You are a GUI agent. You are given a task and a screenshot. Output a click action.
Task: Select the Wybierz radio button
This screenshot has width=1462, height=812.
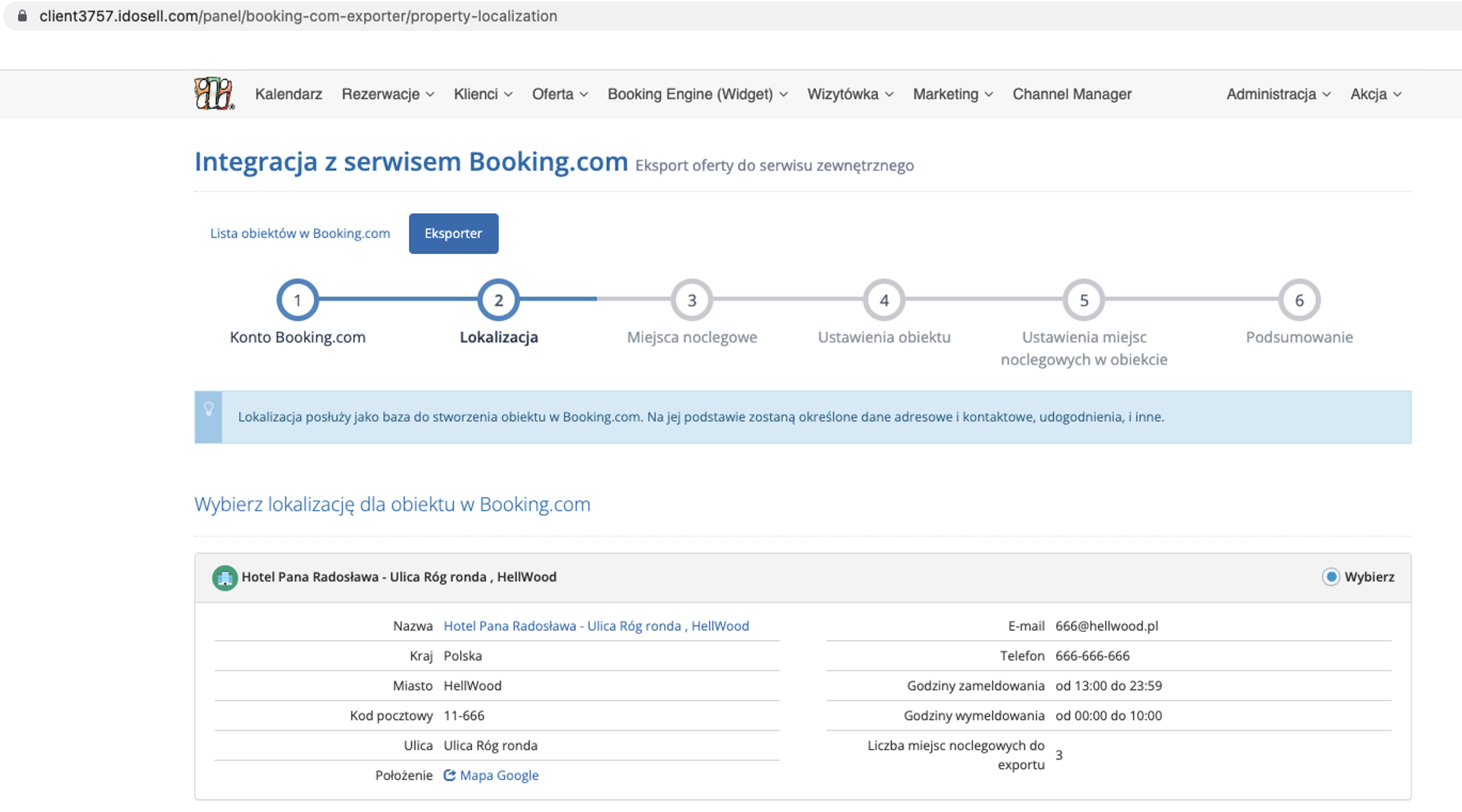tap(1331, 577)
